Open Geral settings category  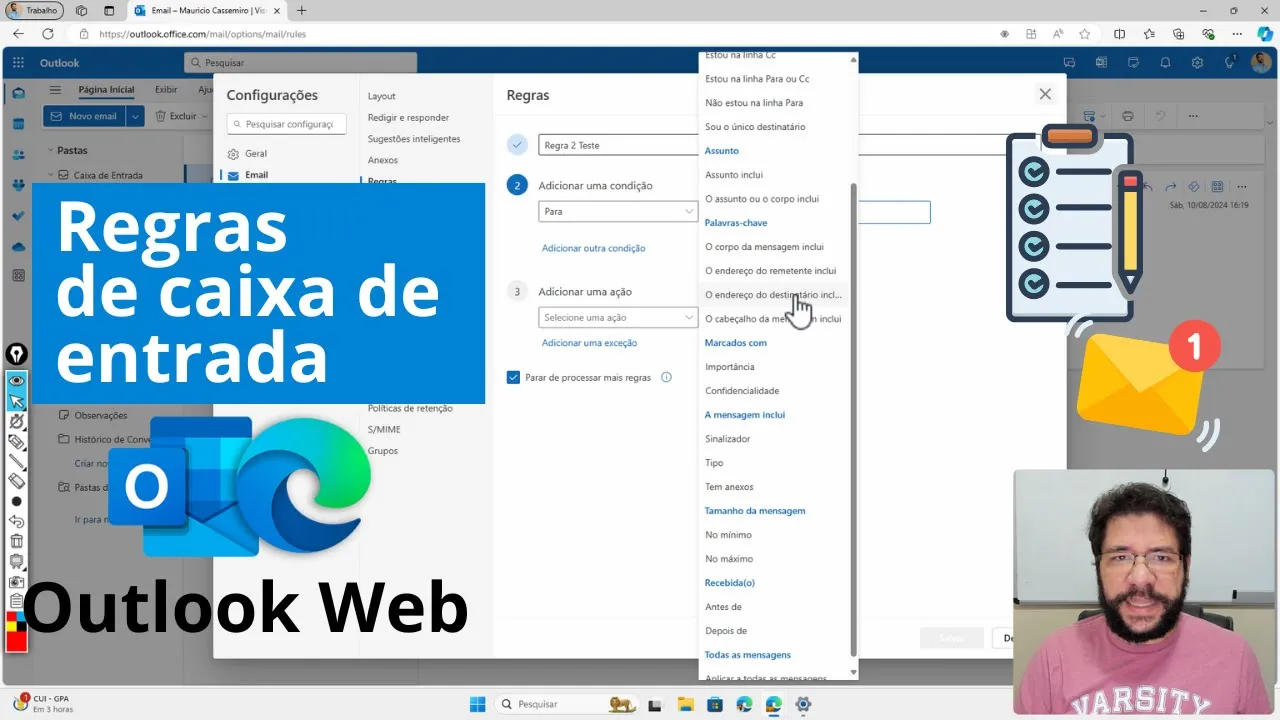coord(256,154)
